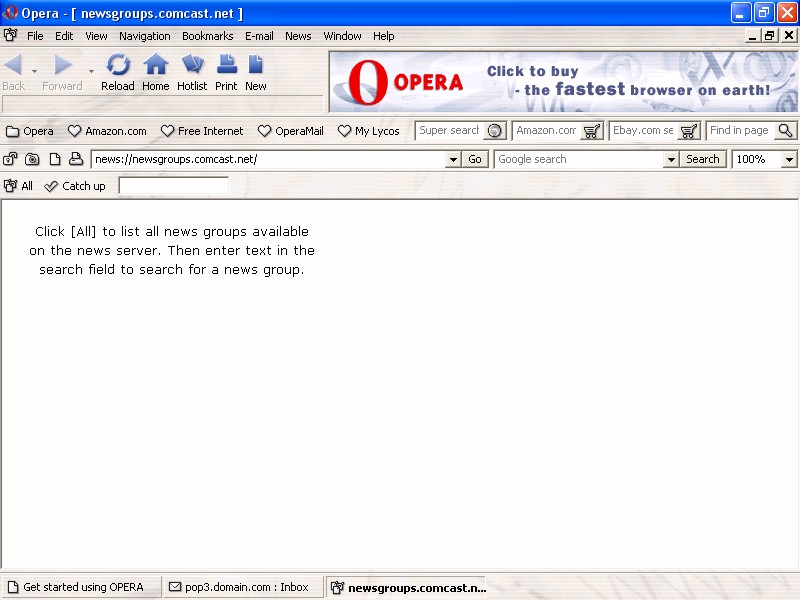
Task: Open the E-mail menu
Action: [x=259, y=36]
